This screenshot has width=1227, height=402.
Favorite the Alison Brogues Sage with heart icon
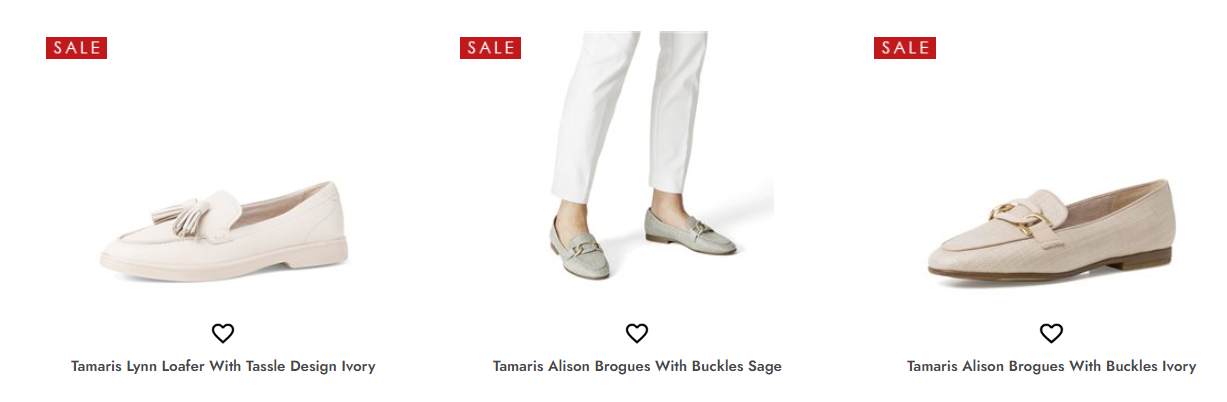[x=637, y=334]
